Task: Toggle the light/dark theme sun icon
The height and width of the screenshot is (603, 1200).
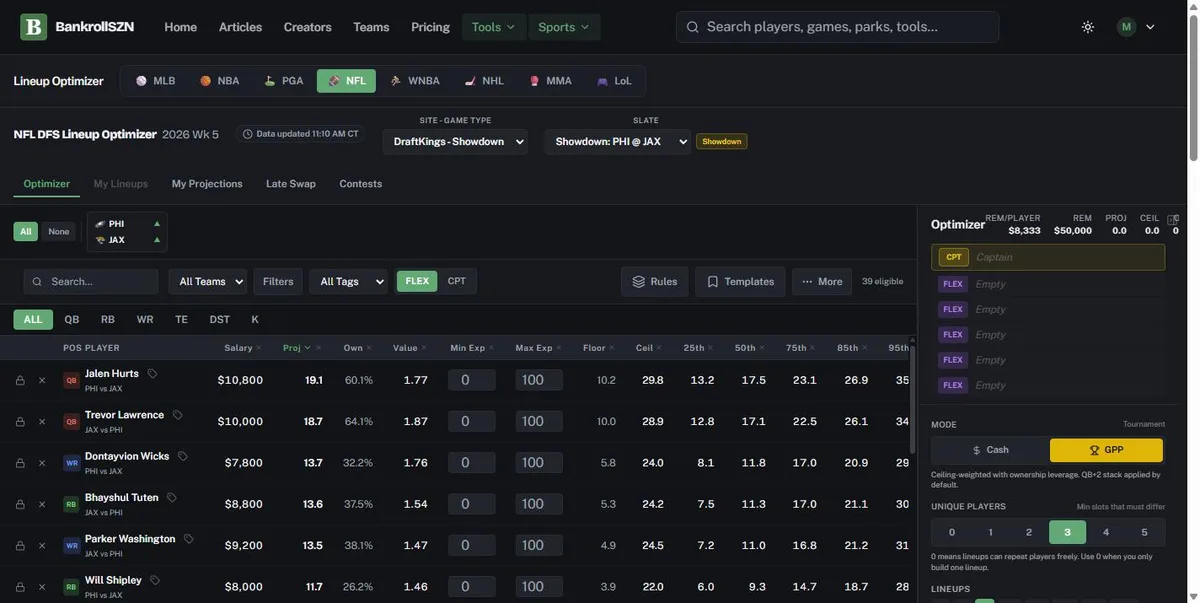Action: 1088,27
